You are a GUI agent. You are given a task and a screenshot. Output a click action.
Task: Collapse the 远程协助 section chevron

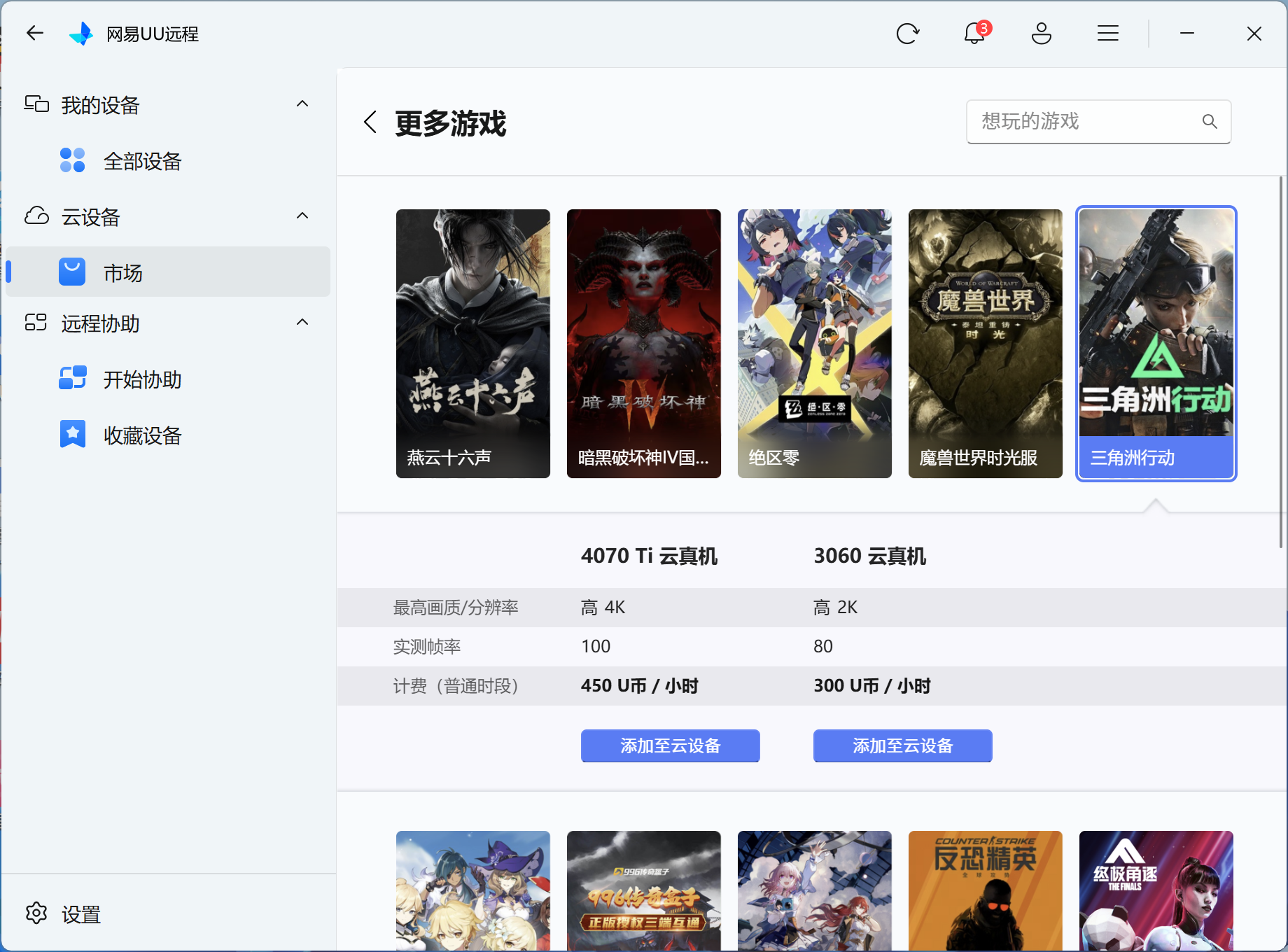[x=302, y=322]
